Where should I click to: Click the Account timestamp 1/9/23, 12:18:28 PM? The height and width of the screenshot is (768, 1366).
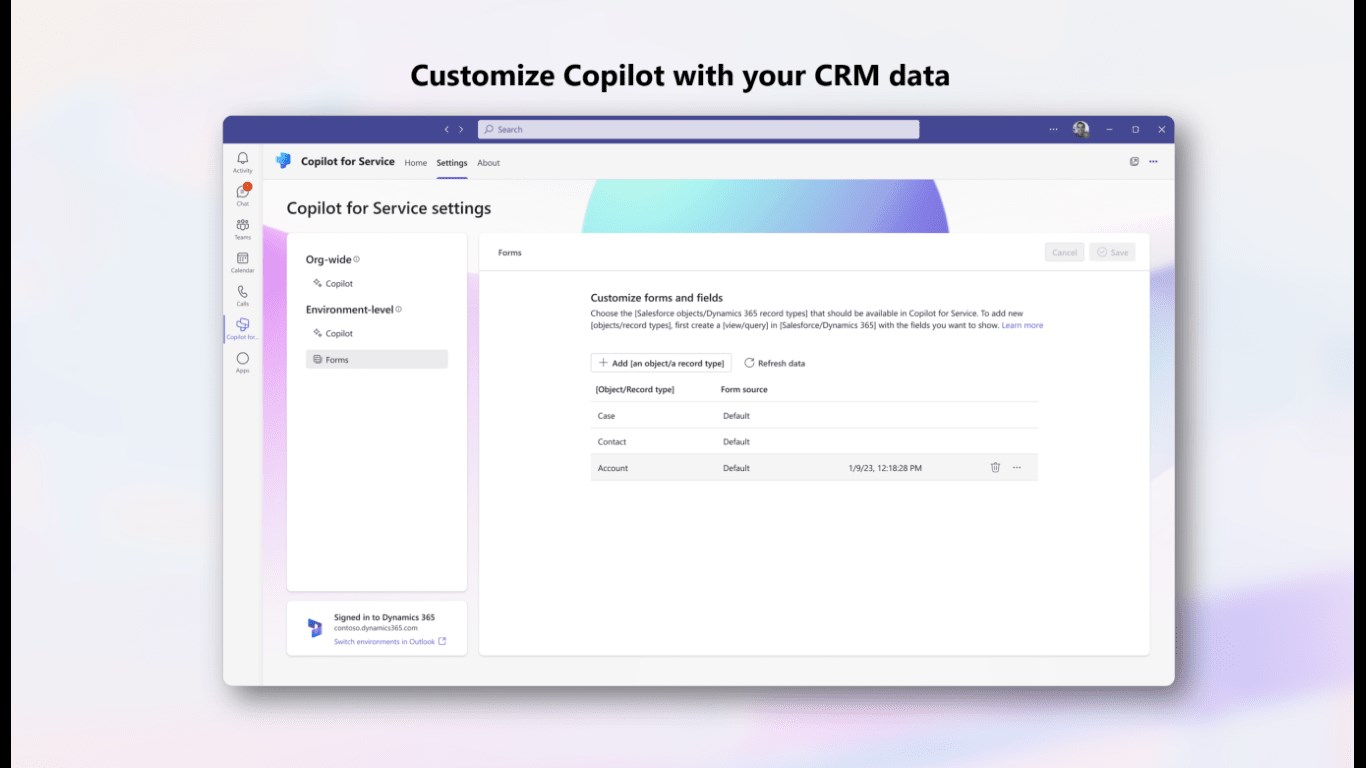click(x=885, y=468)
